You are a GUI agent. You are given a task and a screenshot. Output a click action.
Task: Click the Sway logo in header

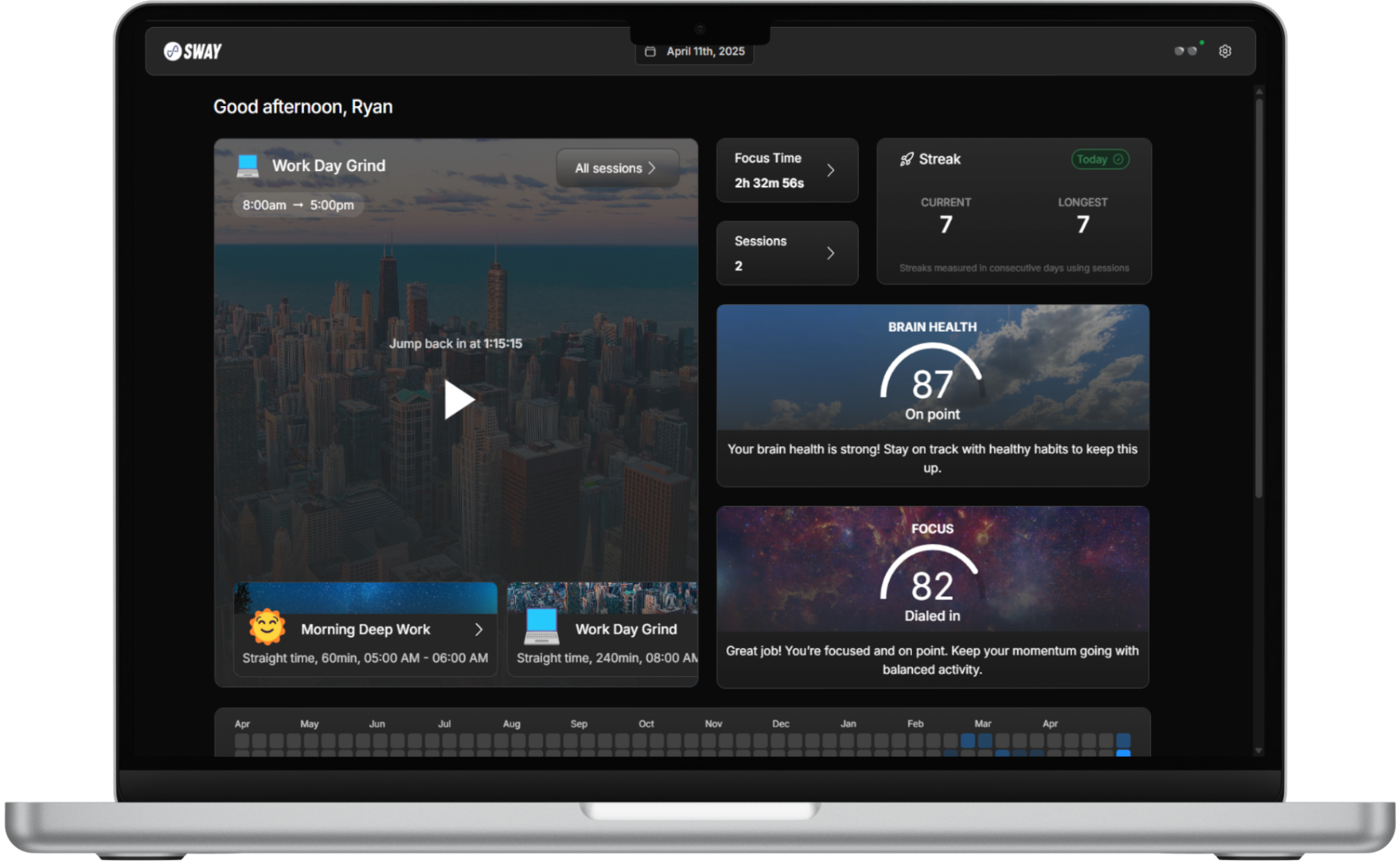(x=192, y=51)
